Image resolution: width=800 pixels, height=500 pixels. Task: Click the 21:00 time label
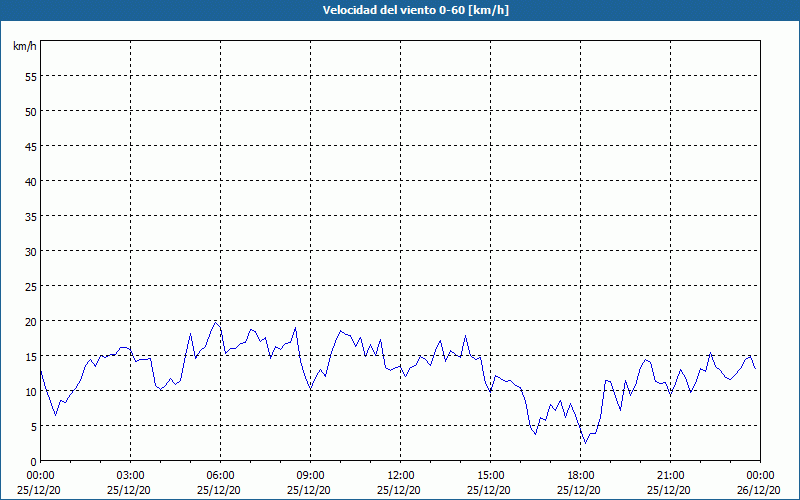click(670, 476)
